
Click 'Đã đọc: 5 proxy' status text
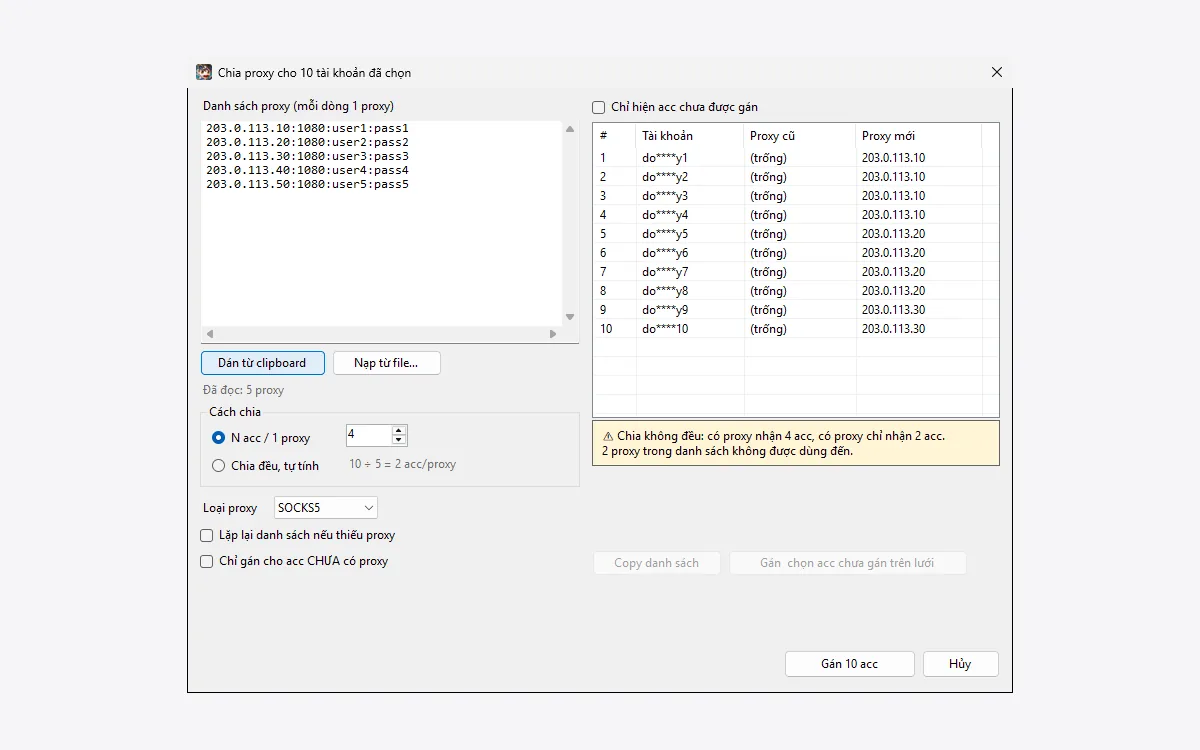tap(243, 390)
